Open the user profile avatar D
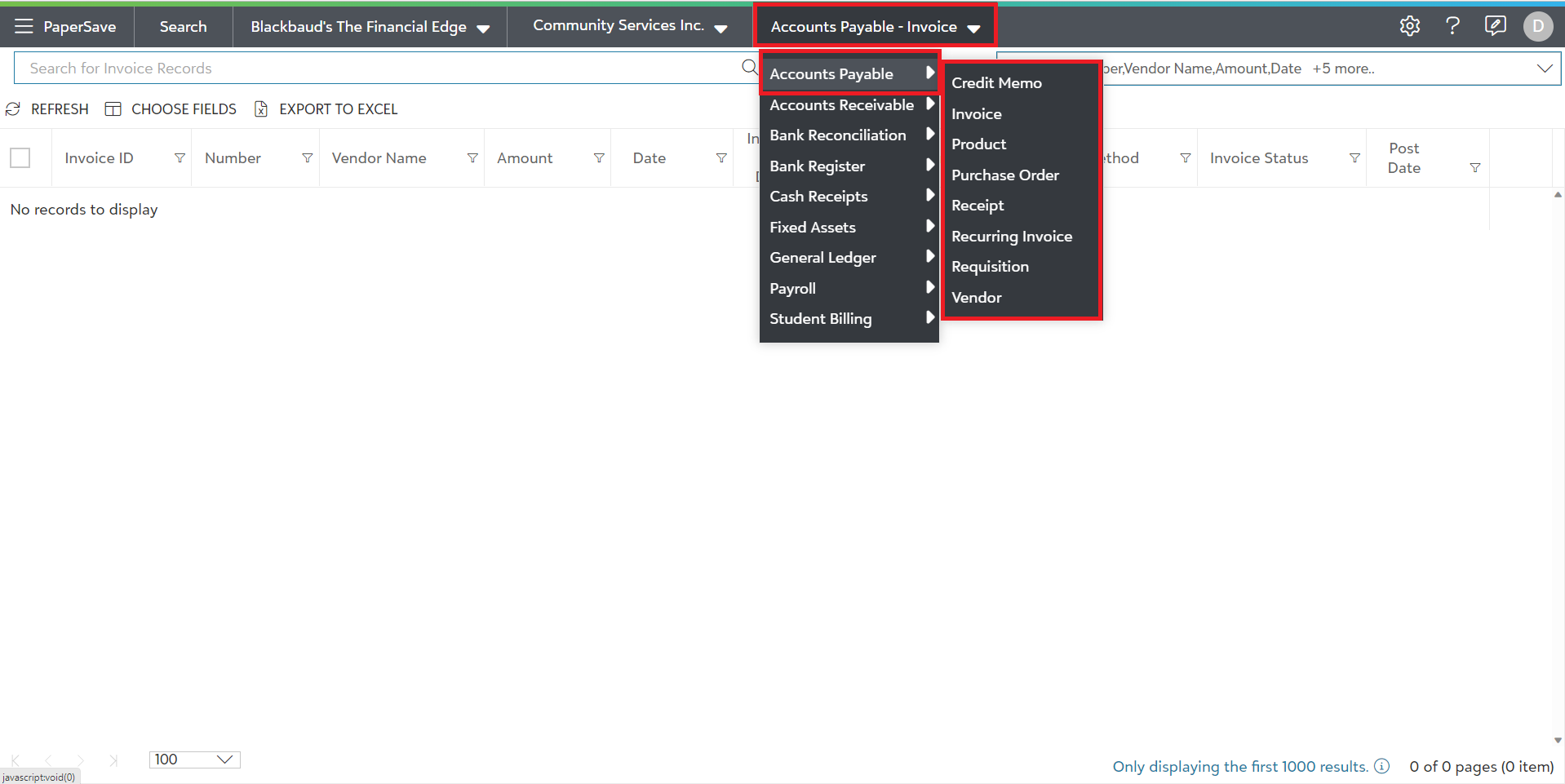This screenshot has width=1565, height=784. pyautogui.click(x=1537, y=26)
